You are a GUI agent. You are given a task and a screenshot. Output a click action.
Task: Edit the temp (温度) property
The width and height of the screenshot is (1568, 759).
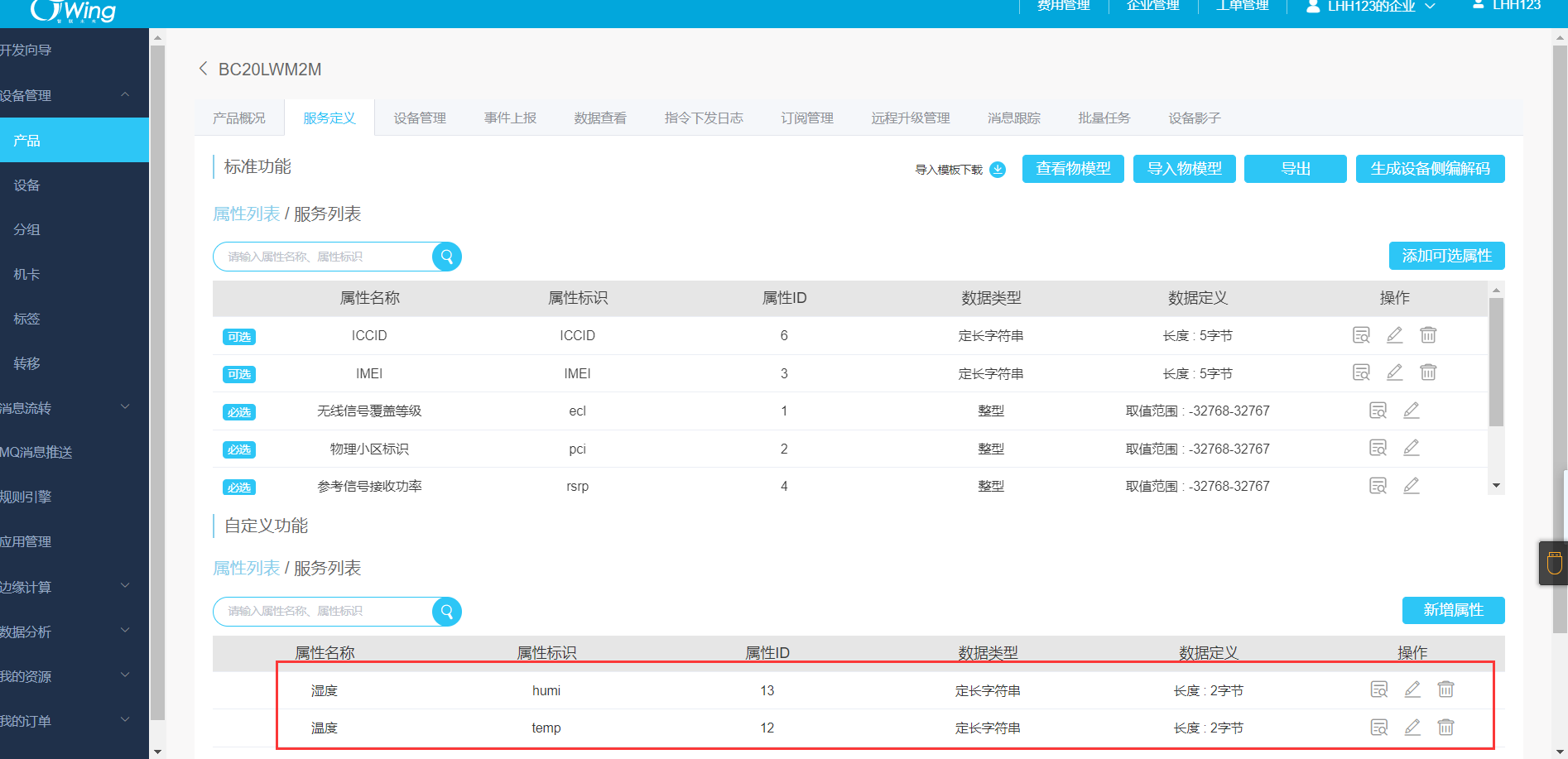coord(1412,728)
